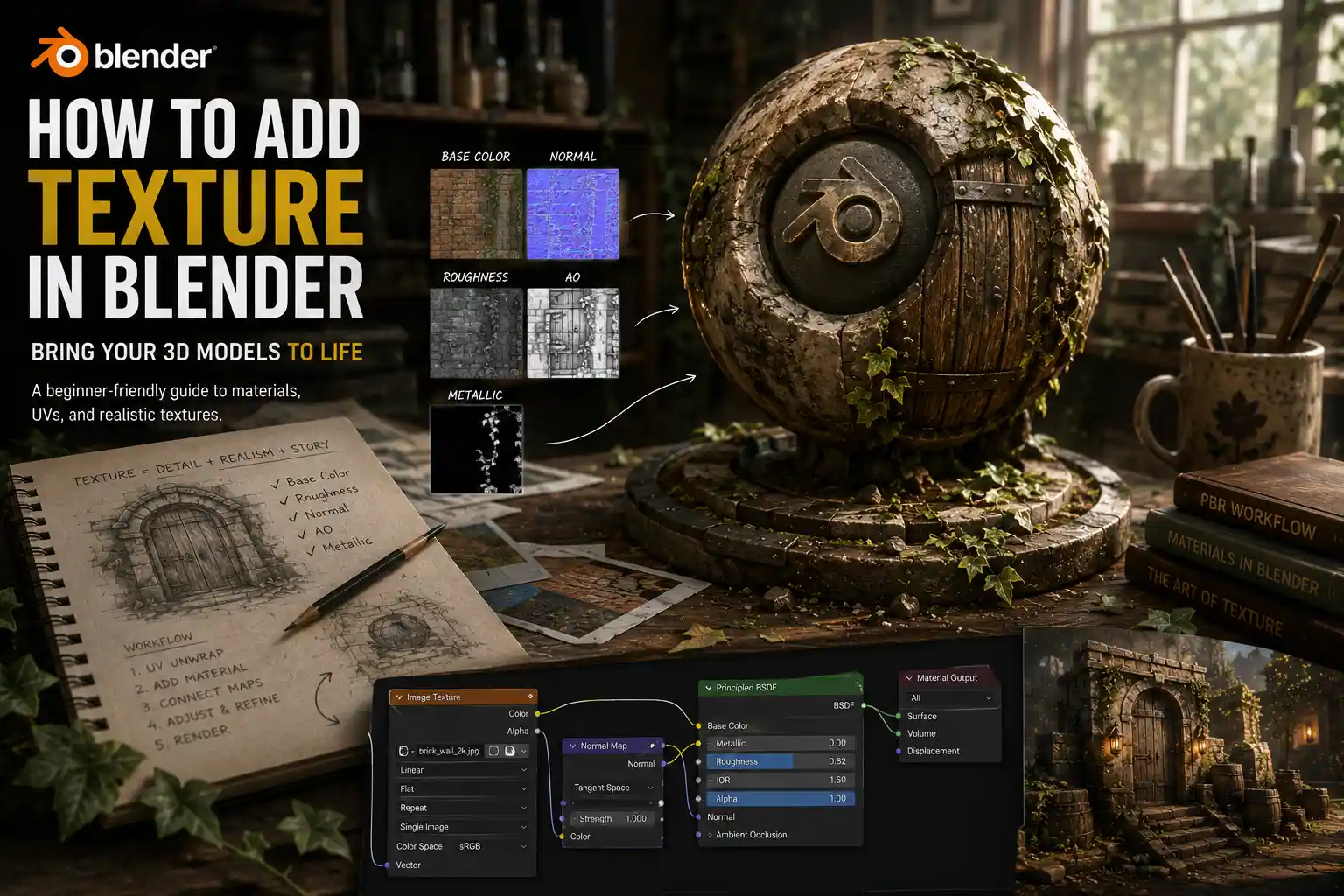This screenshot has height=896, width=1344.
Task: Click the "TEXTURE" gold headline word
Action: 196,206
